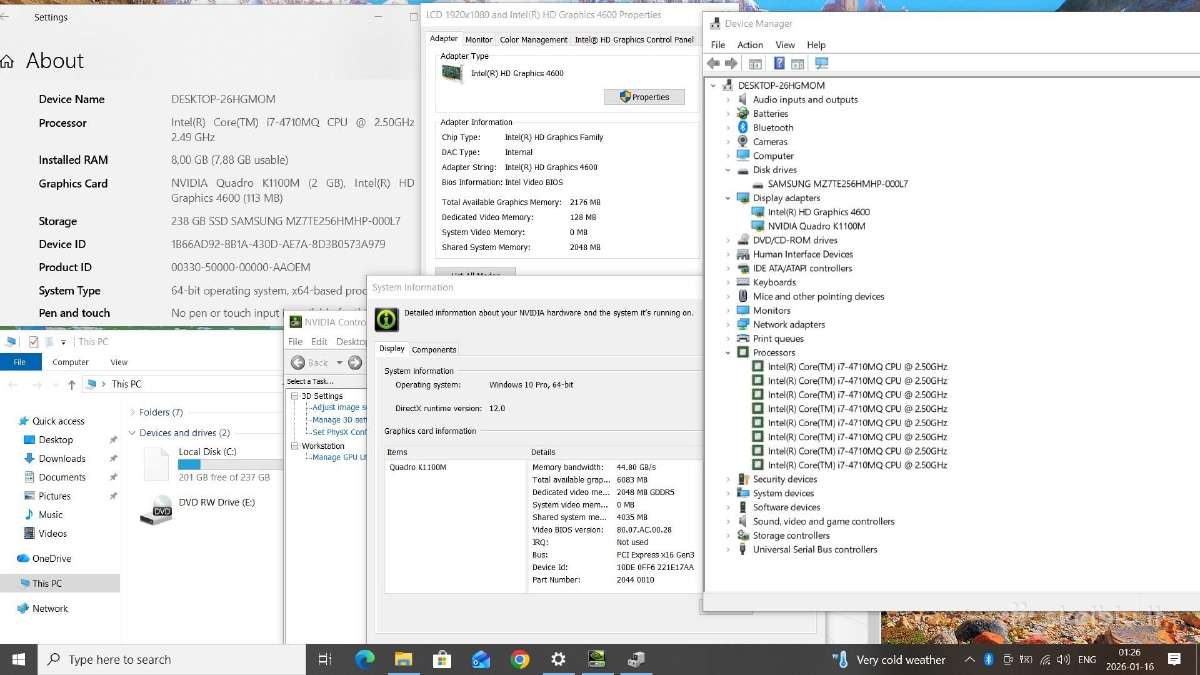The height and width of the screenshot is (675, 1200).
Task: Click the File button in File Explorer ribbon
Action: pyautogui.click(x=19, y=362)
